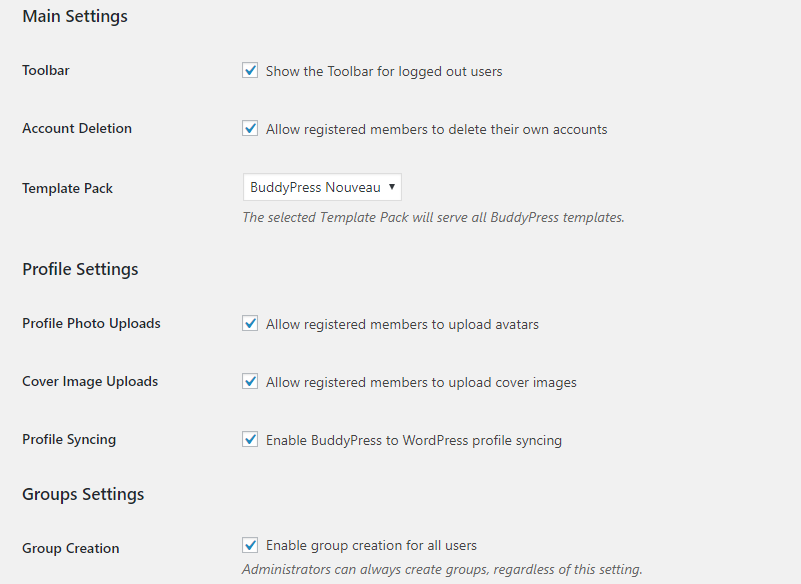Toggle the Account Deletion checkbox
Image resolution: width=801 pixels, height=584 pixels.
250,128
